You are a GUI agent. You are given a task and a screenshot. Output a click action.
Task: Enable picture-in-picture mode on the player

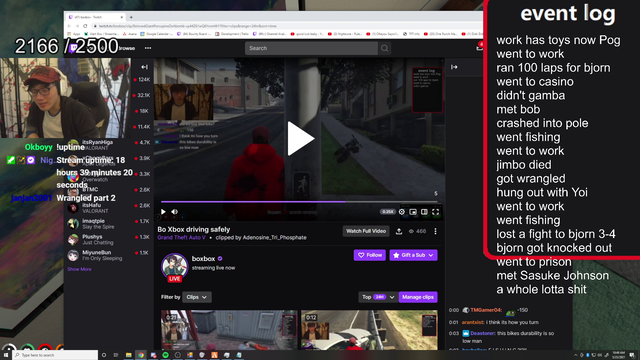pyautogui.click(x=413, y=211)
